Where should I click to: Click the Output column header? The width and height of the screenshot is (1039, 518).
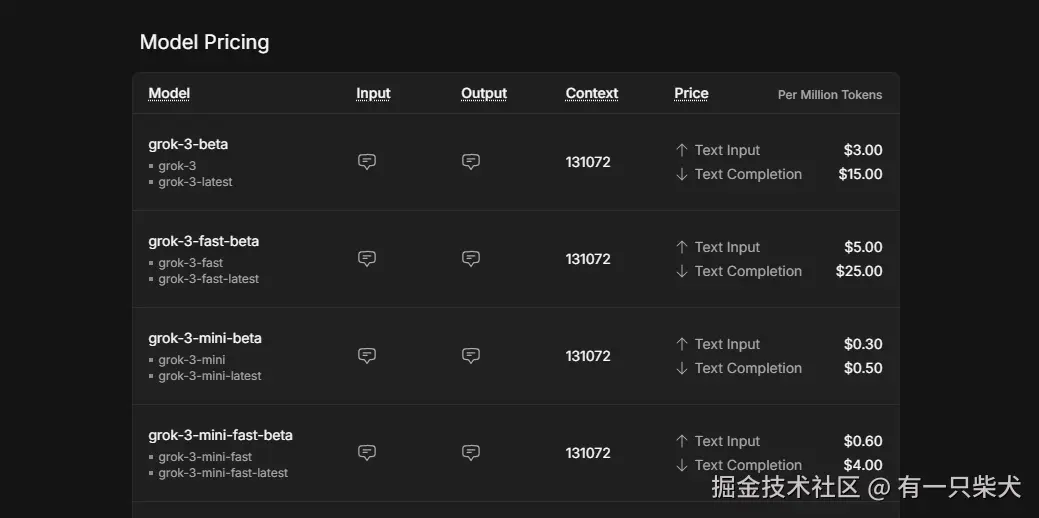(x=484, y=93)
